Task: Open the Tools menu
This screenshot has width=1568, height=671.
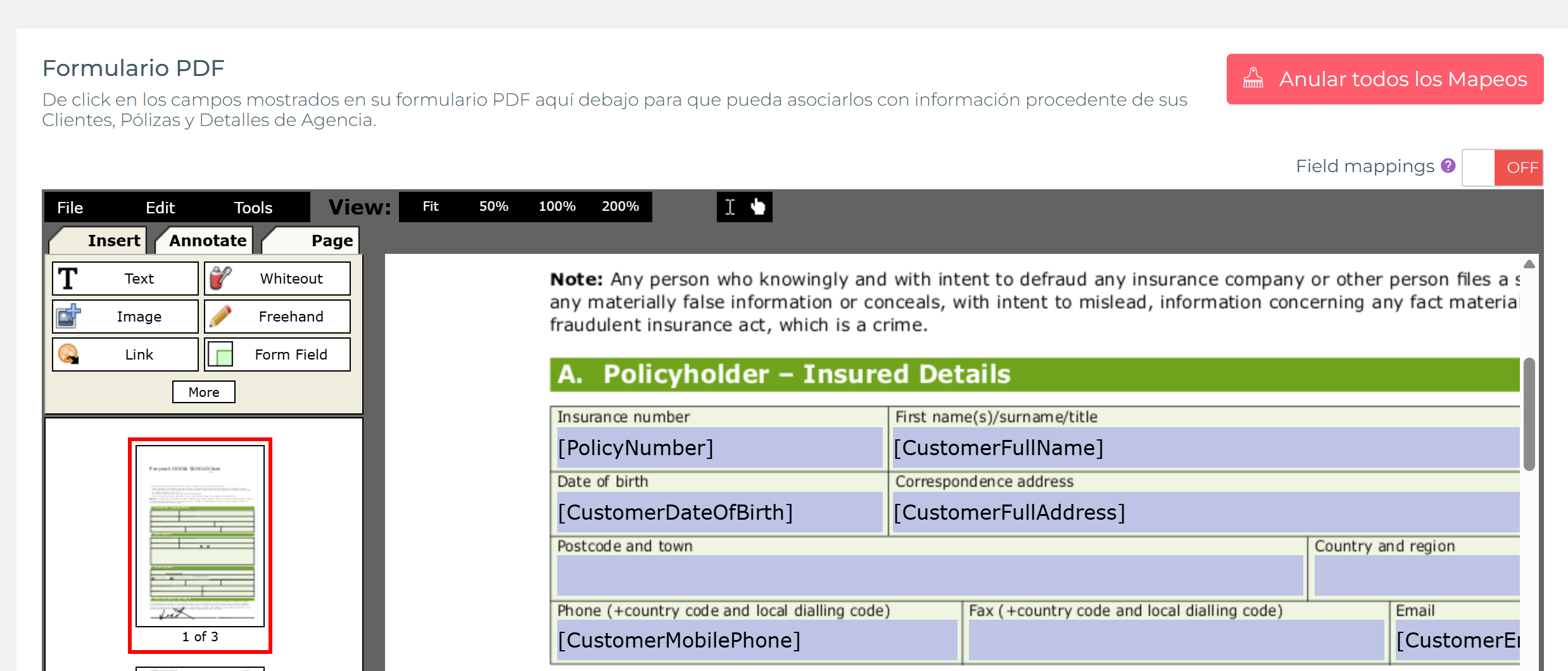Action: (x=253, y=207)
